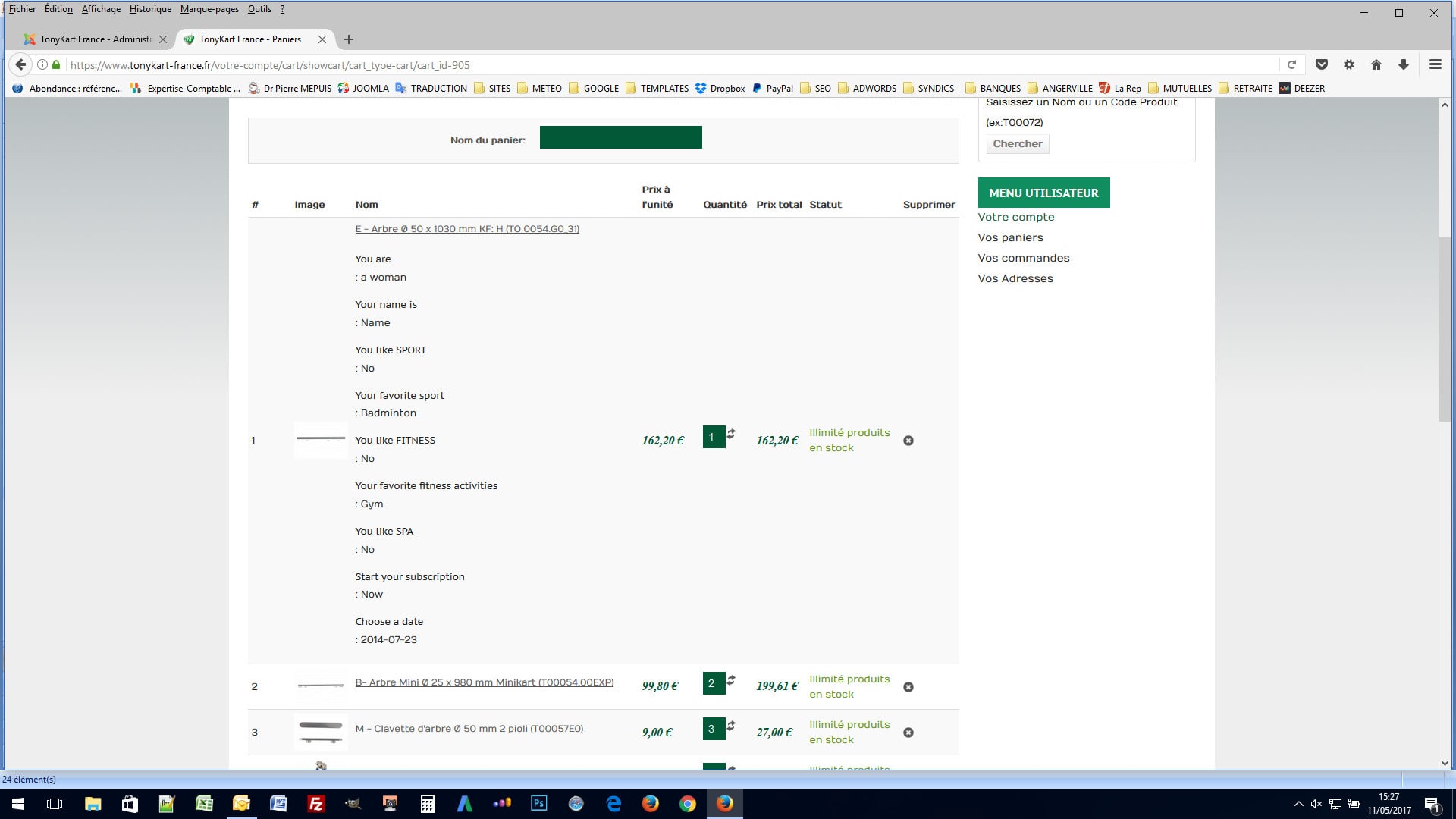The height and width of the screenshot is (819, 1456).
Task: Open the Pocket save icon
Action: click(1321, 64)
